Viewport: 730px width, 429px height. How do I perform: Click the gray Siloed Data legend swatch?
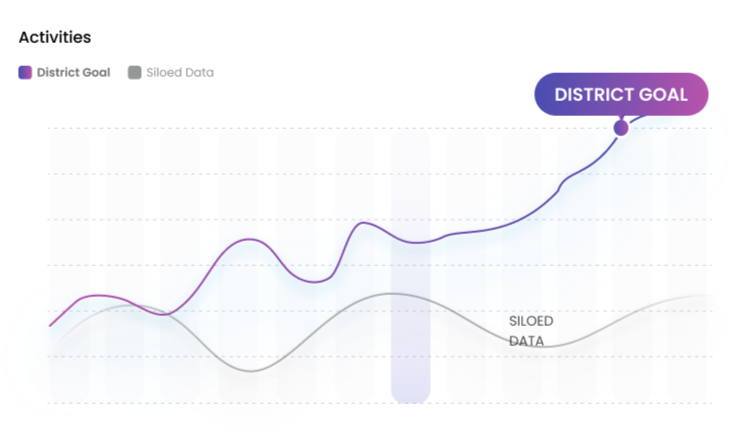coord(134,72)
